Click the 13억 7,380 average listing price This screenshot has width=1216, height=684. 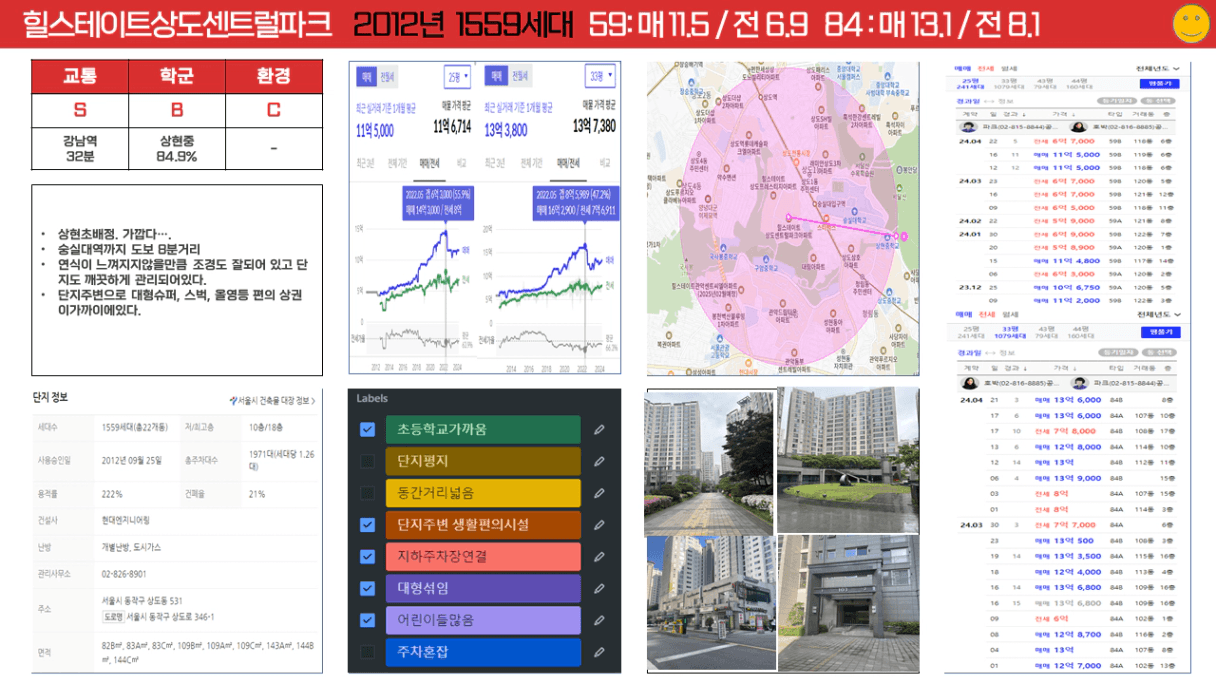(595, 126)
